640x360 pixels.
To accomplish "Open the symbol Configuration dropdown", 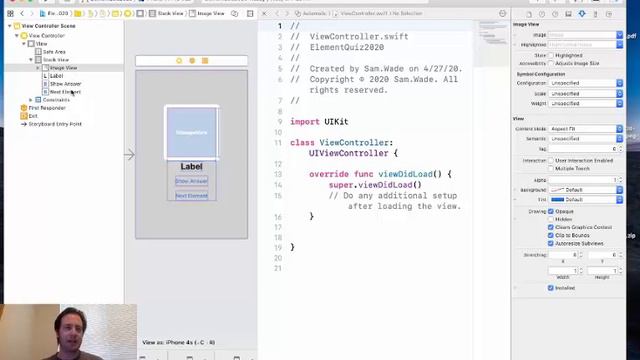I will tap(586, 83).
